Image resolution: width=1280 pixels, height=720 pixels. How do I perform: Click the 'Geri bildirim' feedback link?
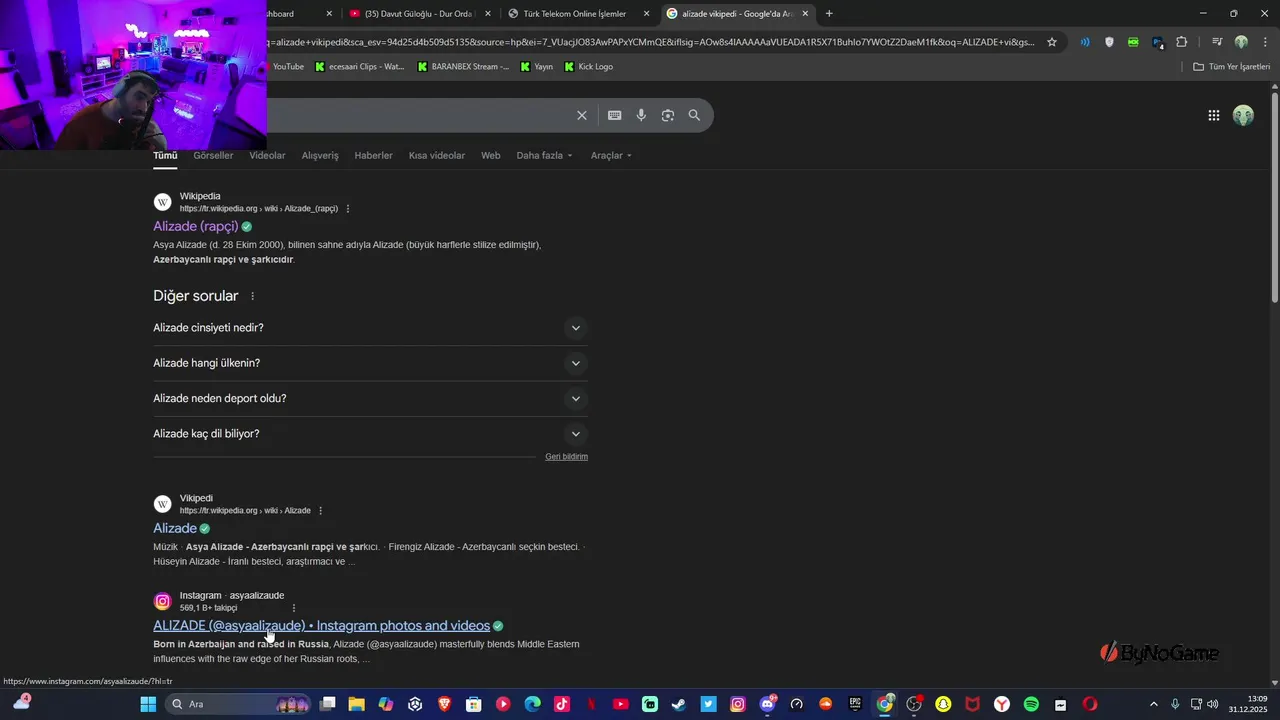pos(566,457)
